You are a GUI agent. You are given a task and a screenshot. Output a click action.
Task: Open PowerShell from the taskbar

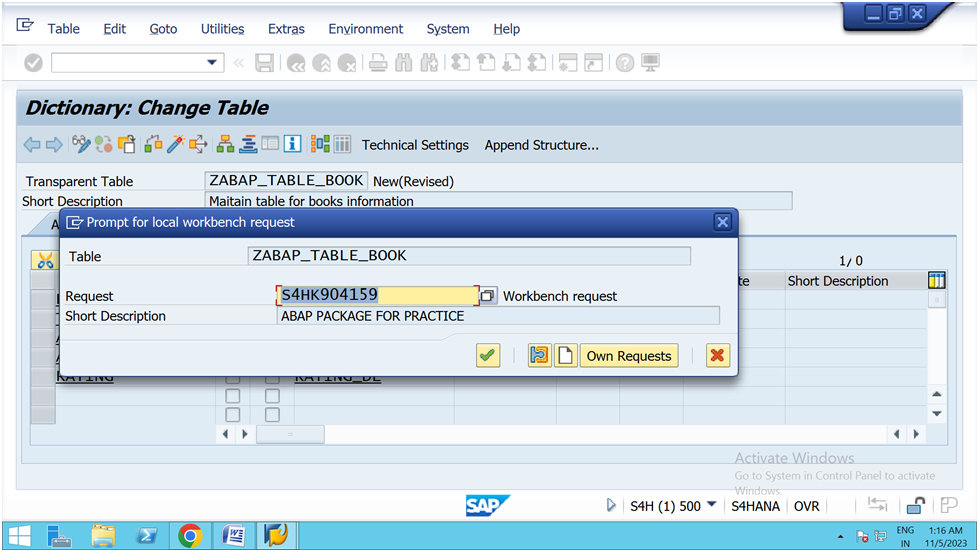[147, 536]
